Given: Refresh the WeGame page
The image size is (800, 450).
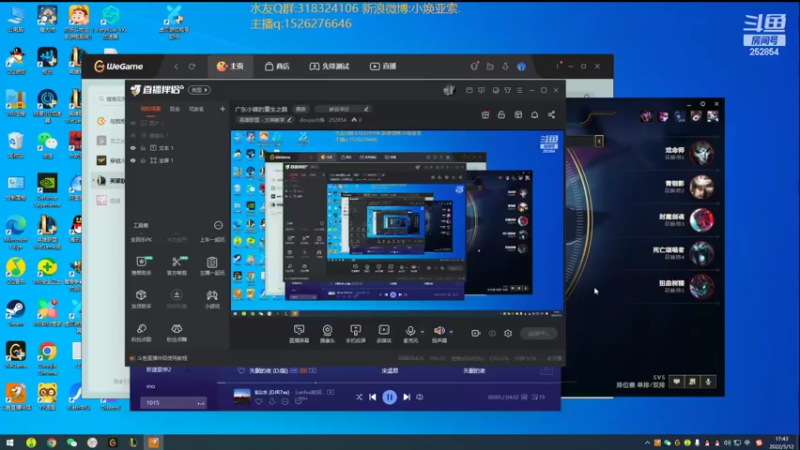Looking at the screenshot, I should (192, 66).
